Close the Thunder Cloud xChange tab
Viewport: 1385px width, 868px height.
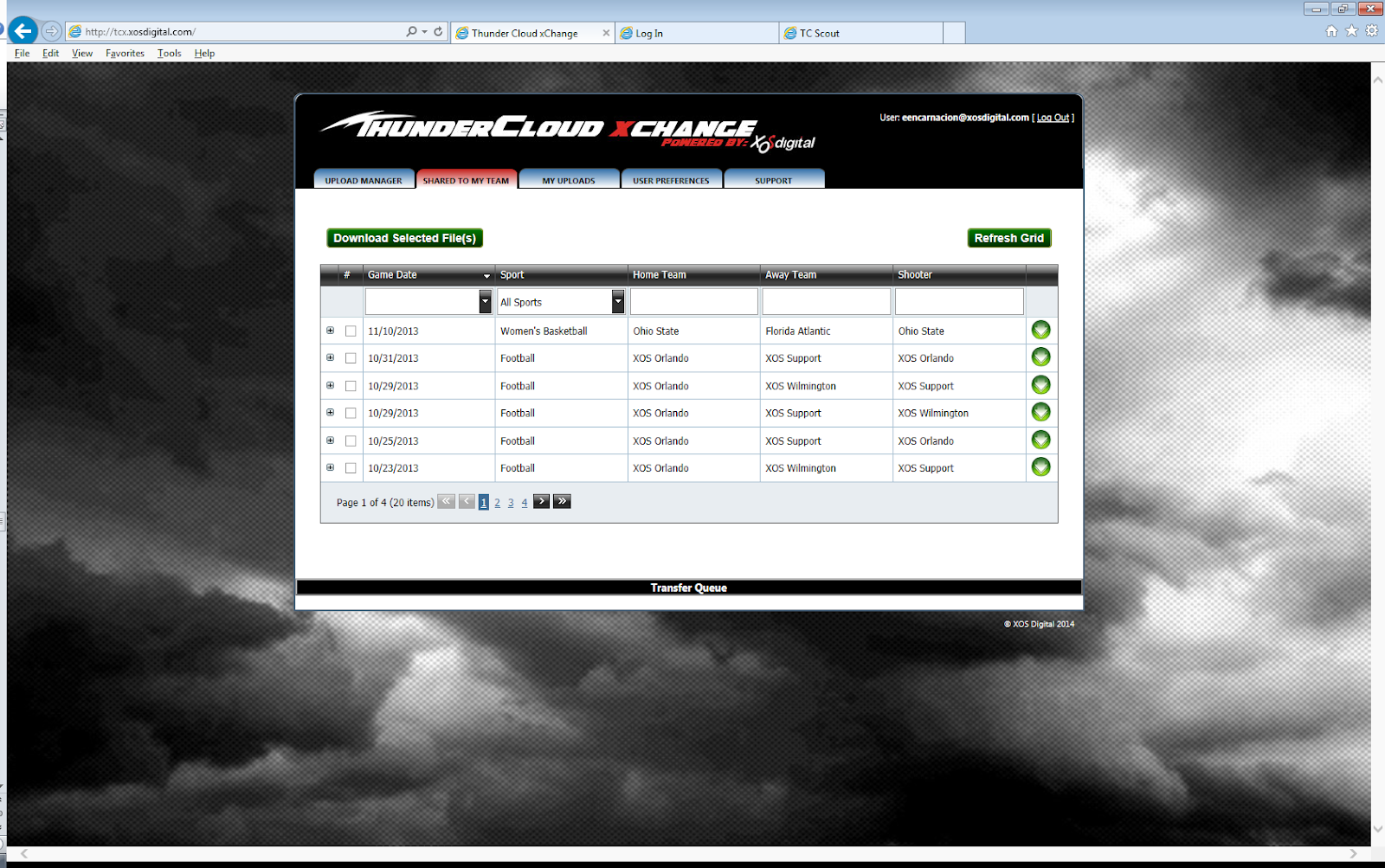pyautogui.click(x=606, y=33)
